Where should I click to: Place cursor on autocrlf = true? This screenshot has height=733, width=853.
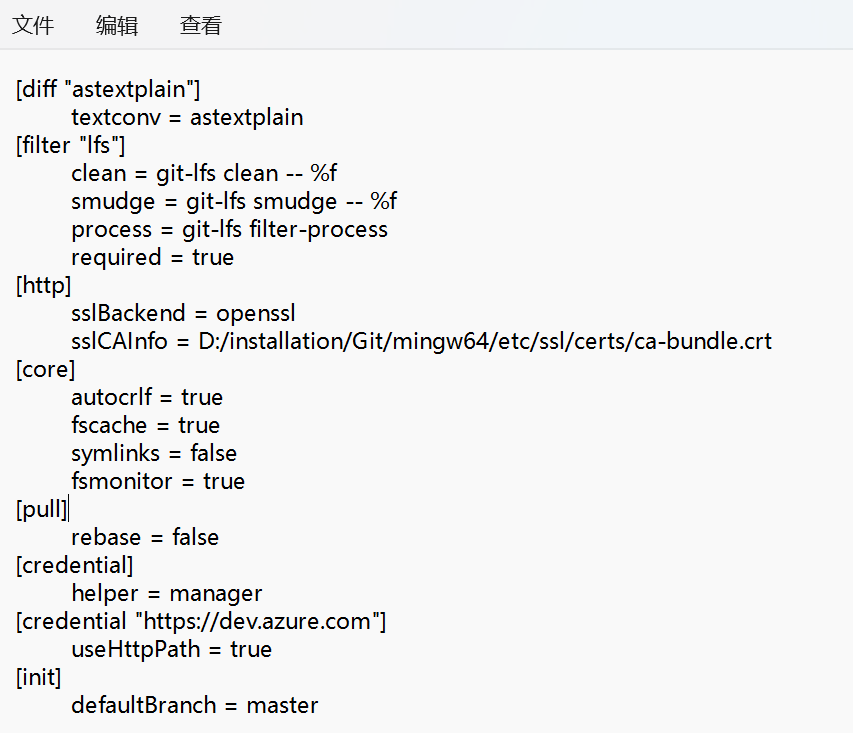(x=147, y=398)
